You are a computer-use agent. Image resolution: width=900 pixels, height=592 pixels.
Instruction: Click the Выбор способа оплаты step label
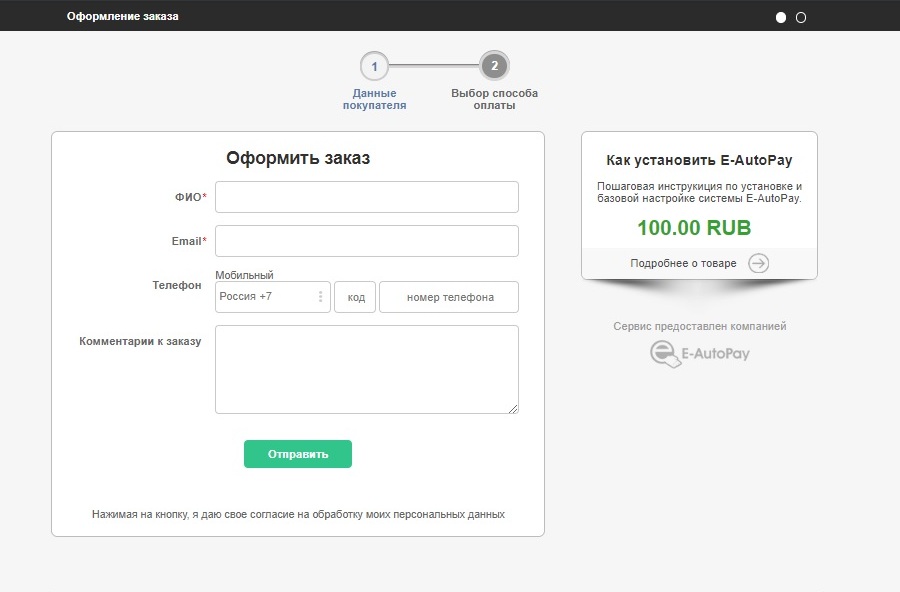click(494, 99)
